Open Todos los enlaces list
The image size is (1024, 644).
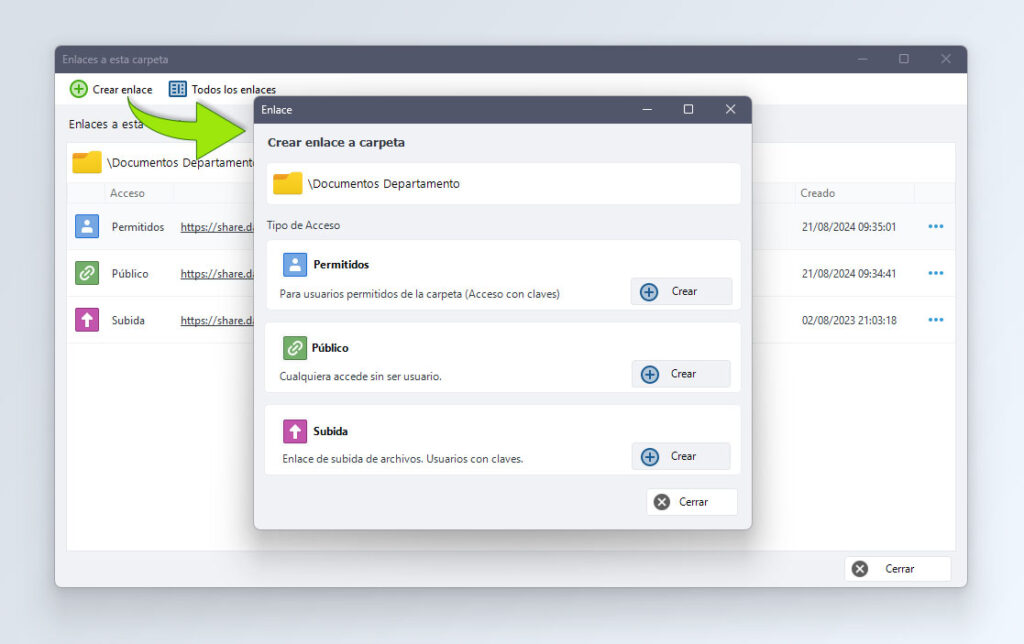(222, 89)
